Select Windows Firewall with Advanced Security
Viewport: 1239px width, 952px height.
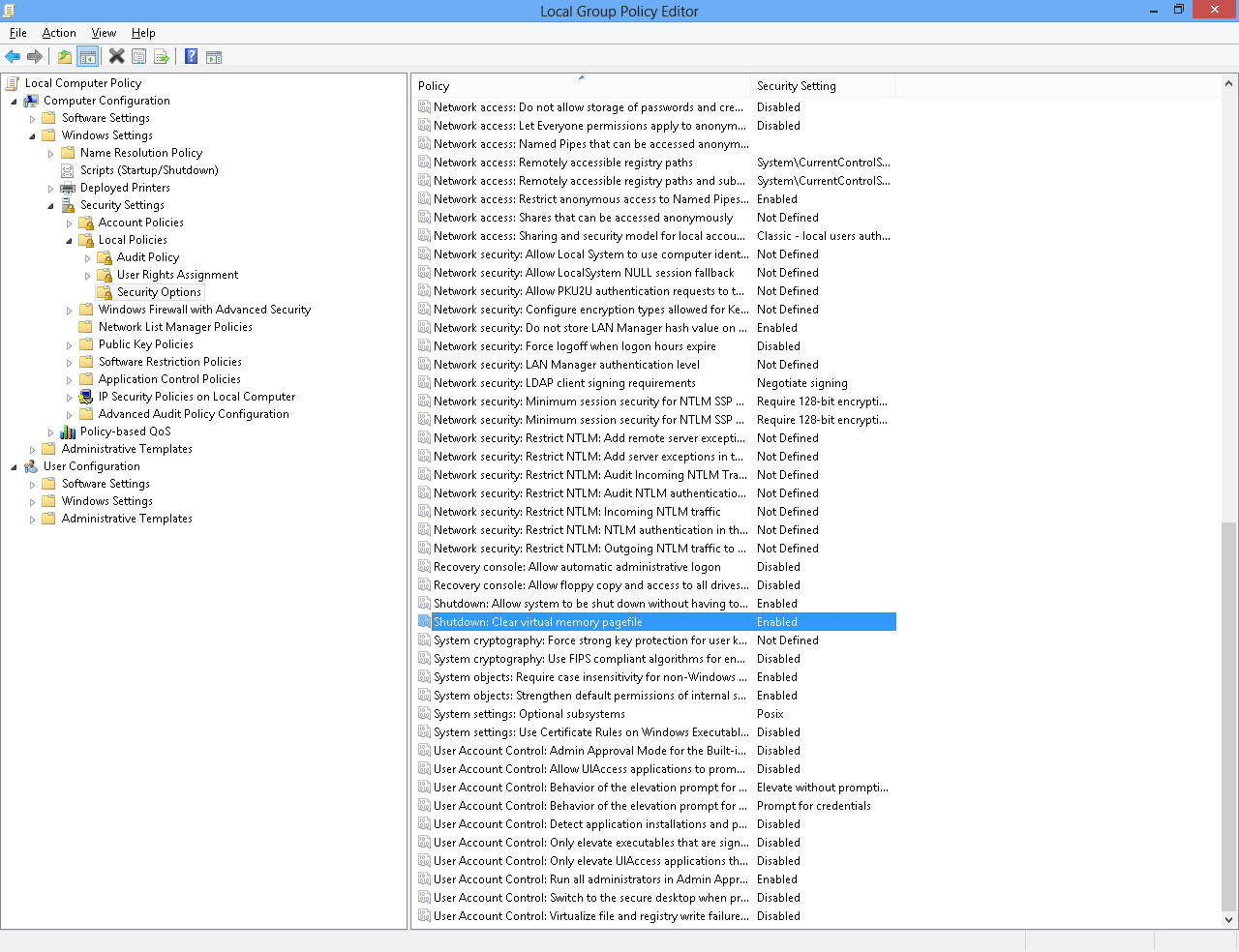pos(204,310)
